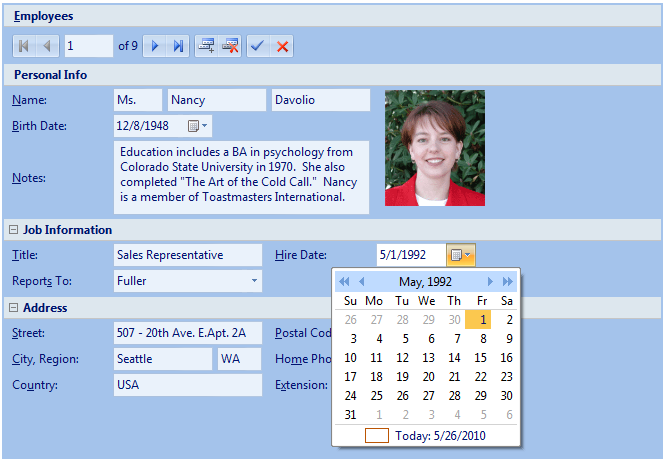Click the Title field with Sales Representative

tap(186, 255)
